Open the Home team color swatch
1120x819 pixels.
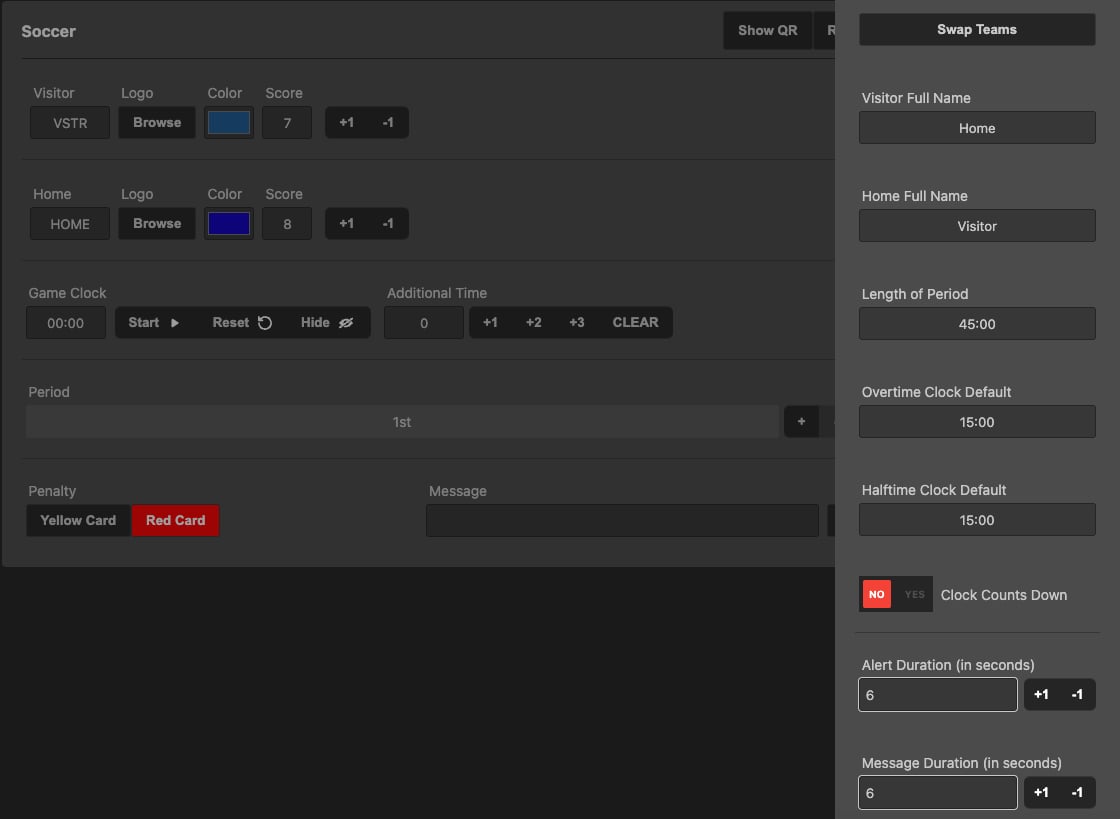(229, 223)
